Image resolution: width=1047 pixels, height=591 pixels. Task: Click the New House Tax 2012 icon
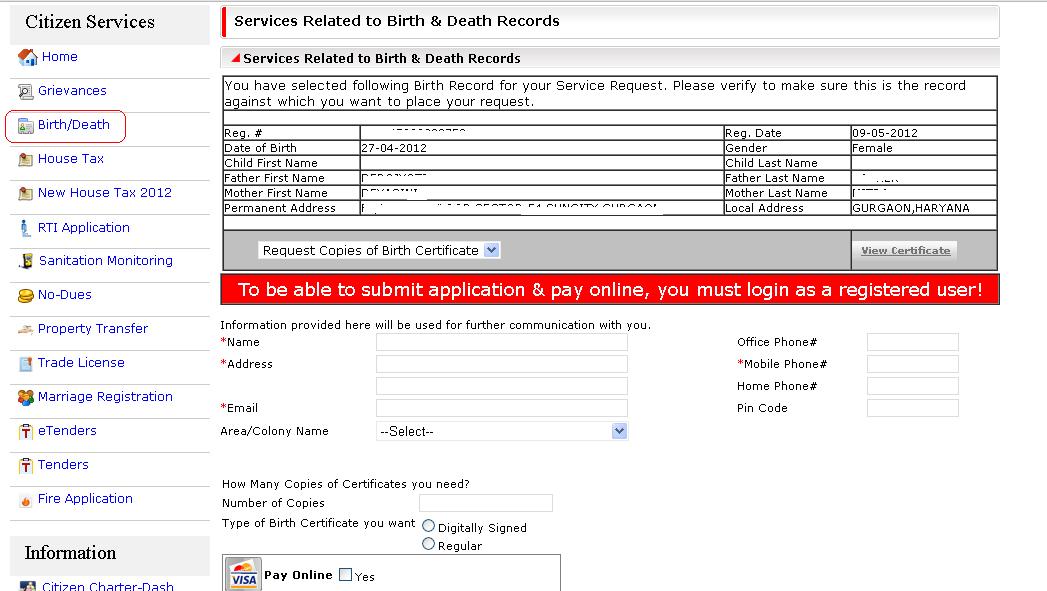25,194
